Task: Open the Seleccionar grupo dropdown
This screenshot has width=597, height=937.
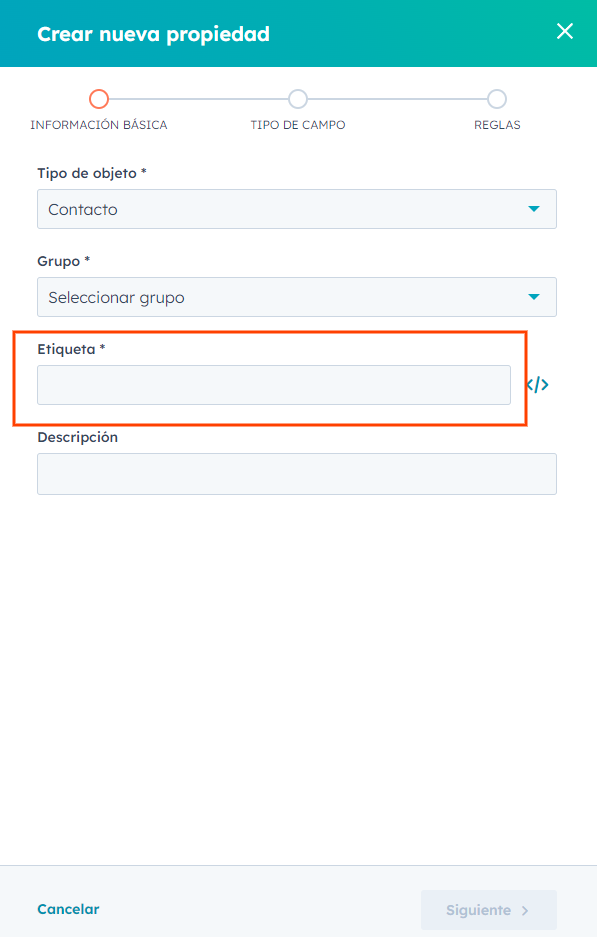Action: pos(297,297)
